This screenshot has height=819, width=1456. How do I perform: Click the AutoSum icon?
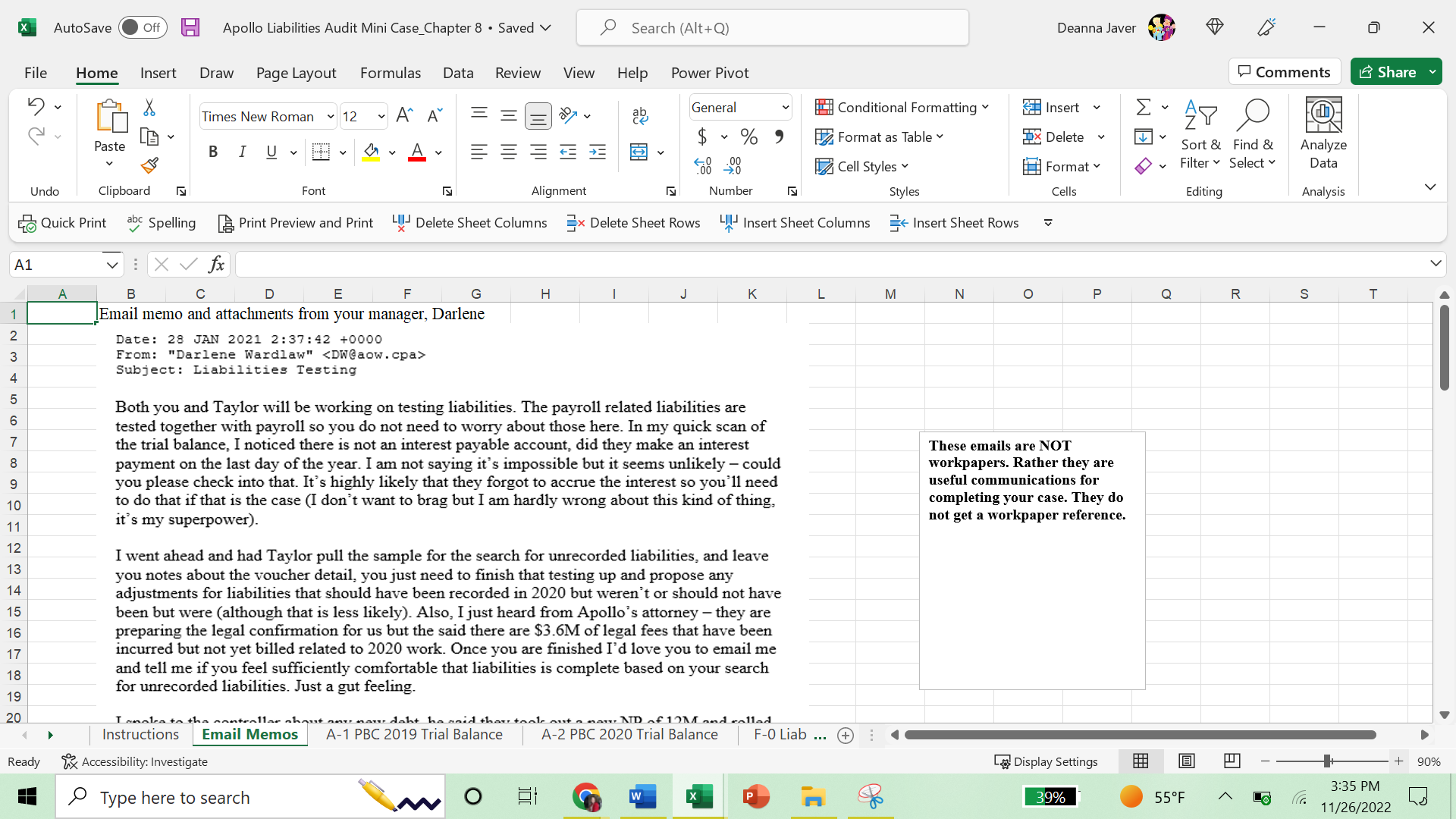1144,106
